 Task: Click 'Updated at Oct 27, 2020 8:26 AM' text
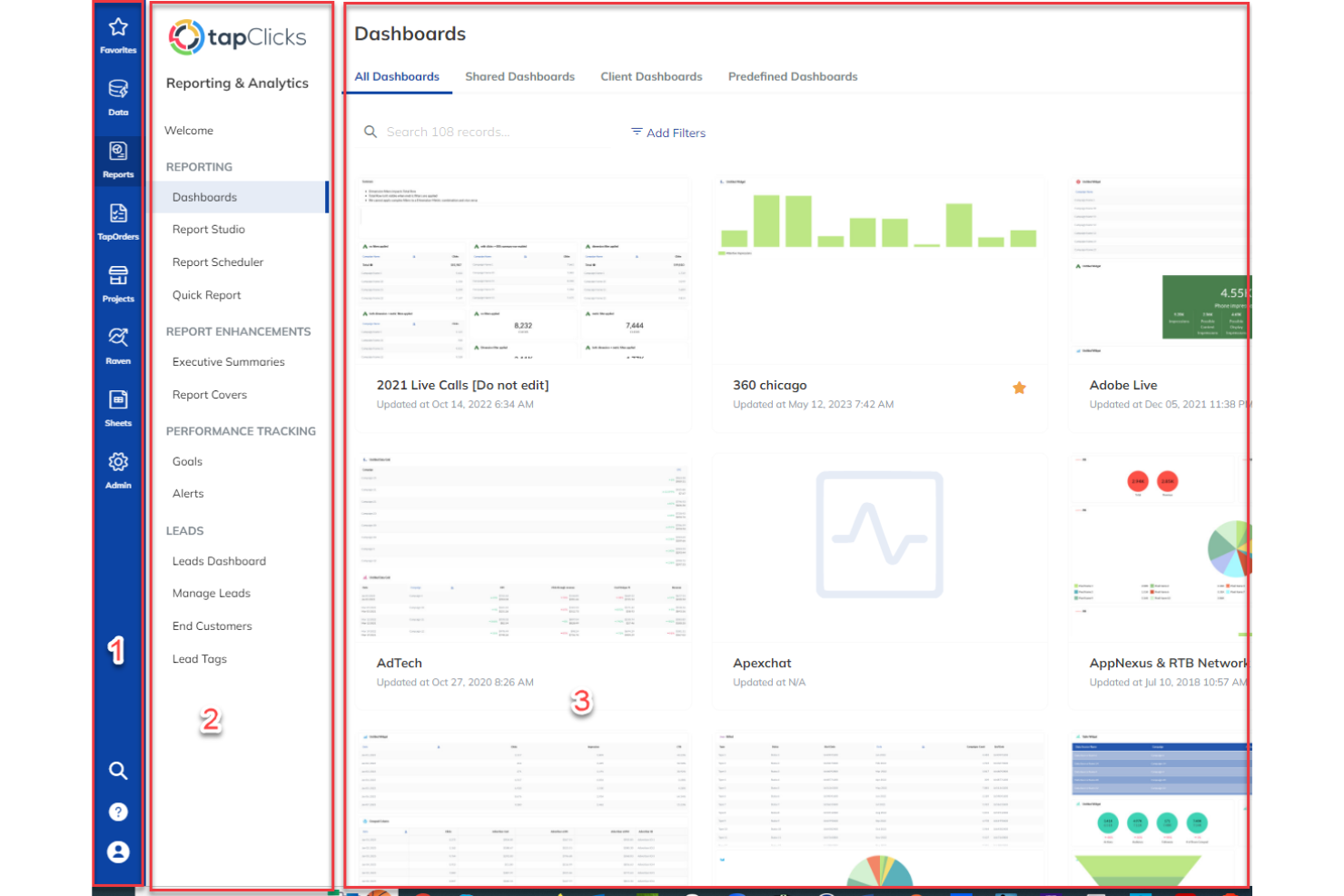click(455, 683)
